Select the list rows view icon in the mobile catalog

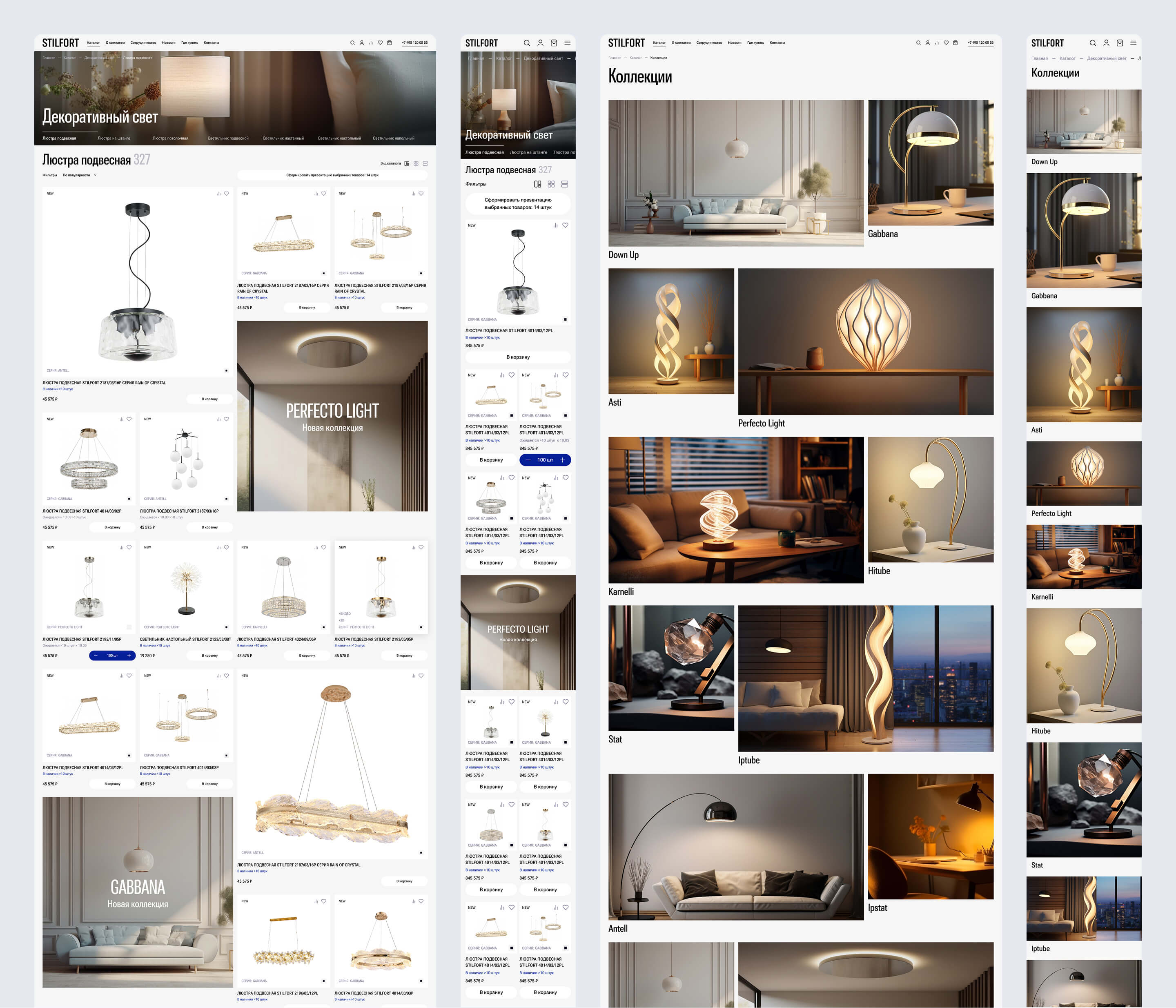click(565, 184)
